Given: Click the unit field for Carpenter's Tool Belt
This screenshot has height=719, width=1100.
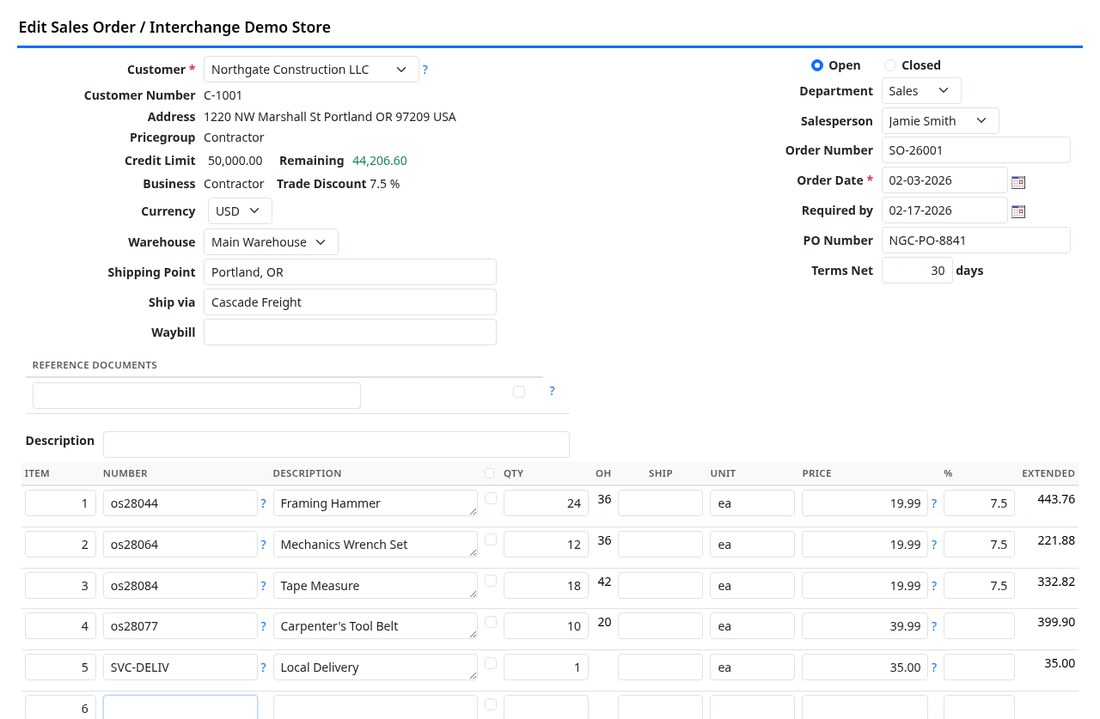Looking at the screenshot, I should tap(752, 626).
